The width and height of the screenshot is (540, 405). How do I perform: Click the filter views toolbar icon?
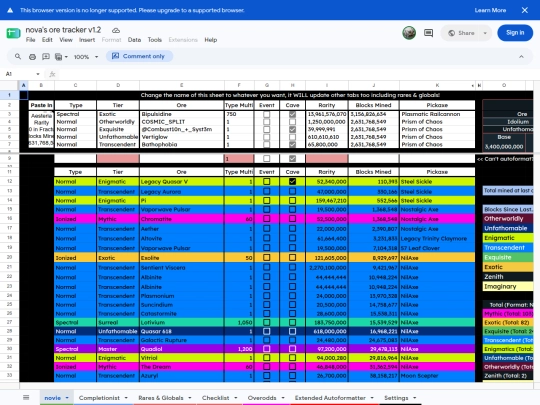(59, 56)
